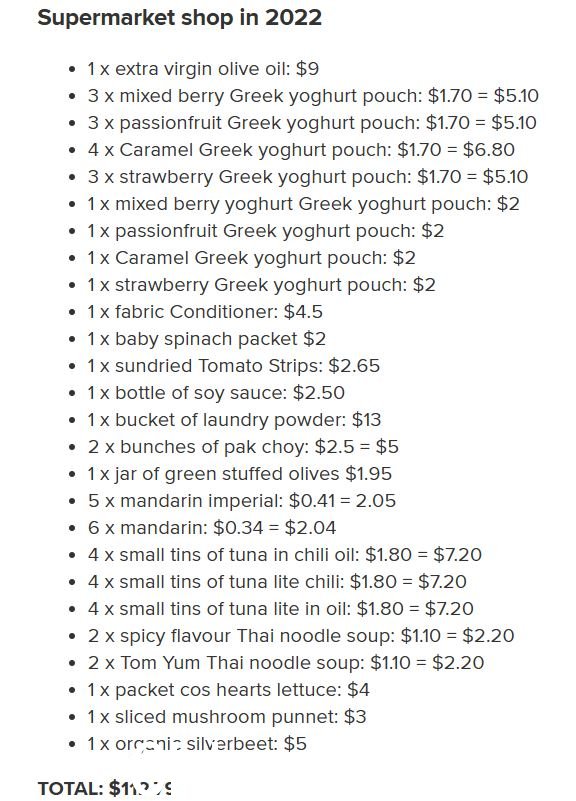The height and width of the screenshot is (801, 576).
Task: Click the packet cos hearts lettuce item
Action: tap(228, 691)
